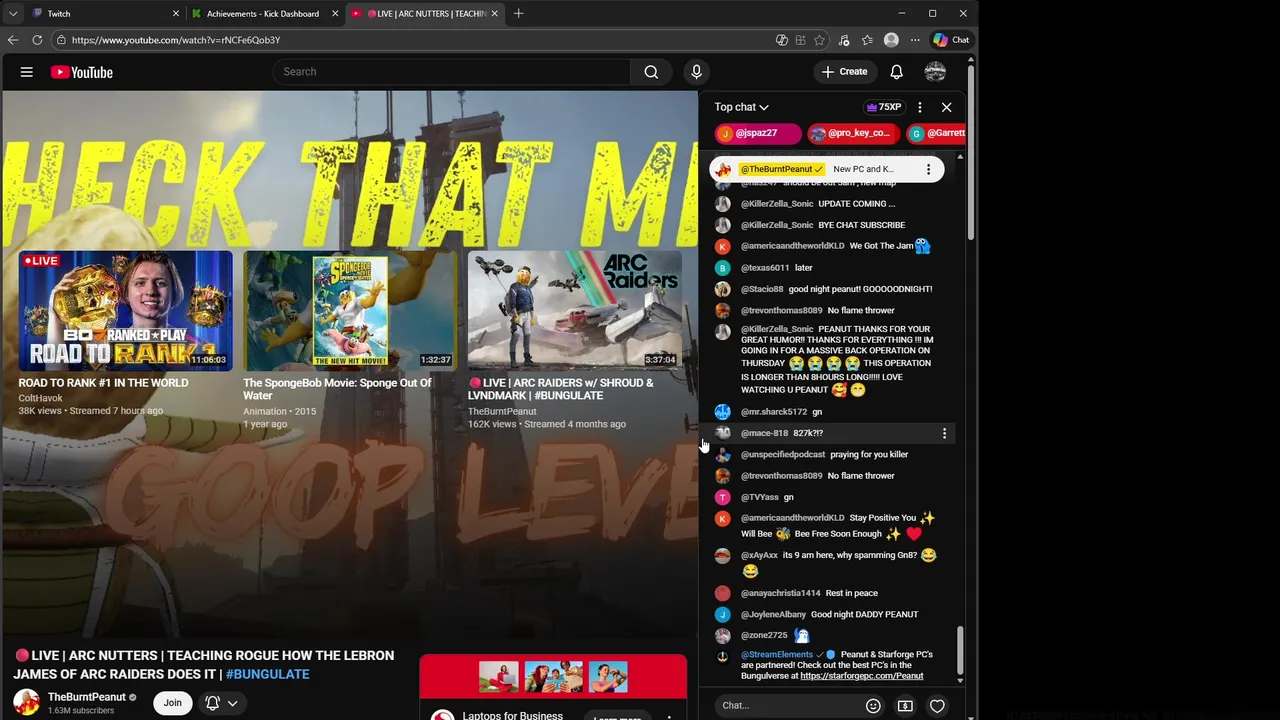
Task: Open the YouTube account avatar menu
Action: click(x=935, y=72)
